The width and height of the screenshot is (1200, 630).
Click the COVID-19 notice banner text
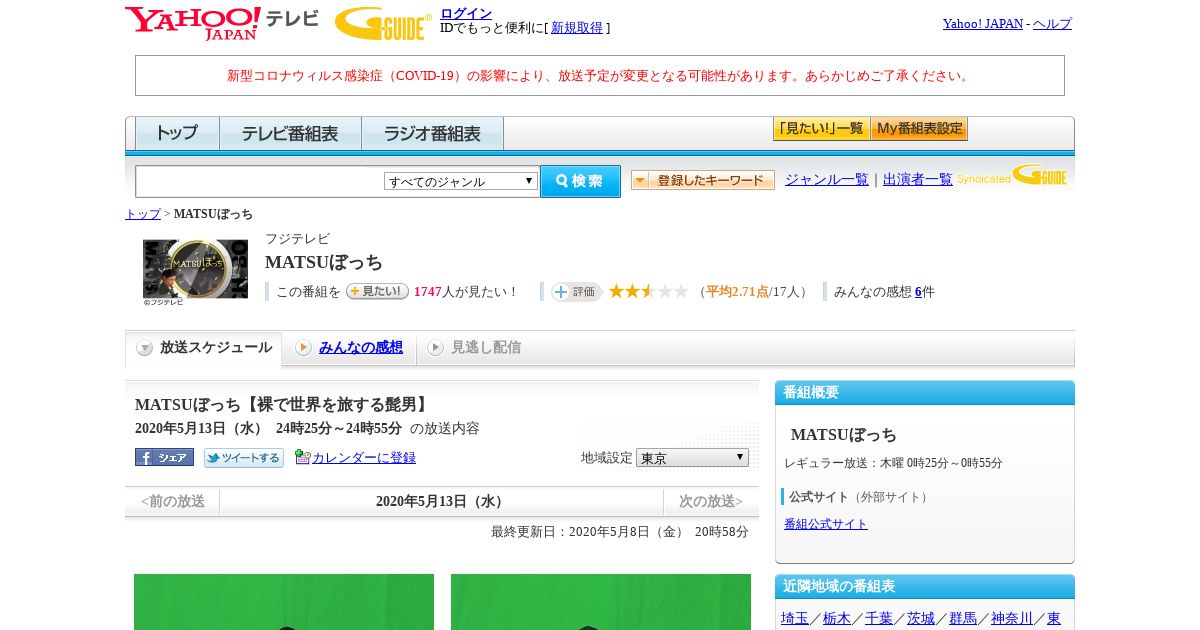600,76
